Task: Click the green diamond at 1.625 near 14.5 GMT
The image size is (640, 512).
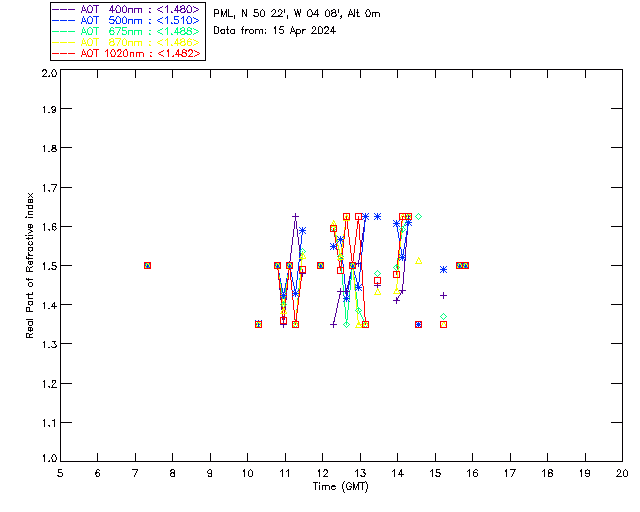Action: [418, 216]
